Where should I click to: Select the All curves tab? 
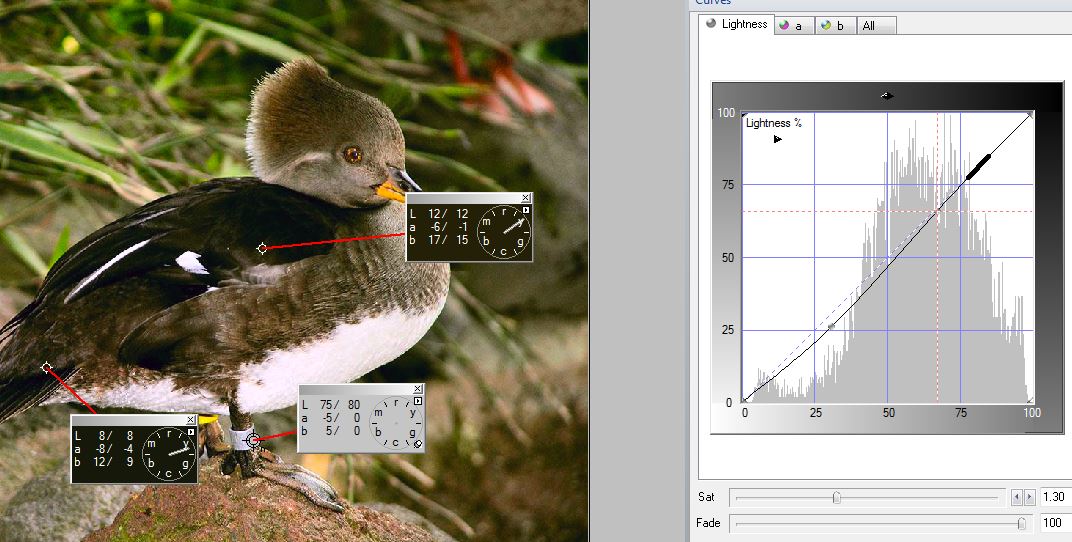coord(876,25)
